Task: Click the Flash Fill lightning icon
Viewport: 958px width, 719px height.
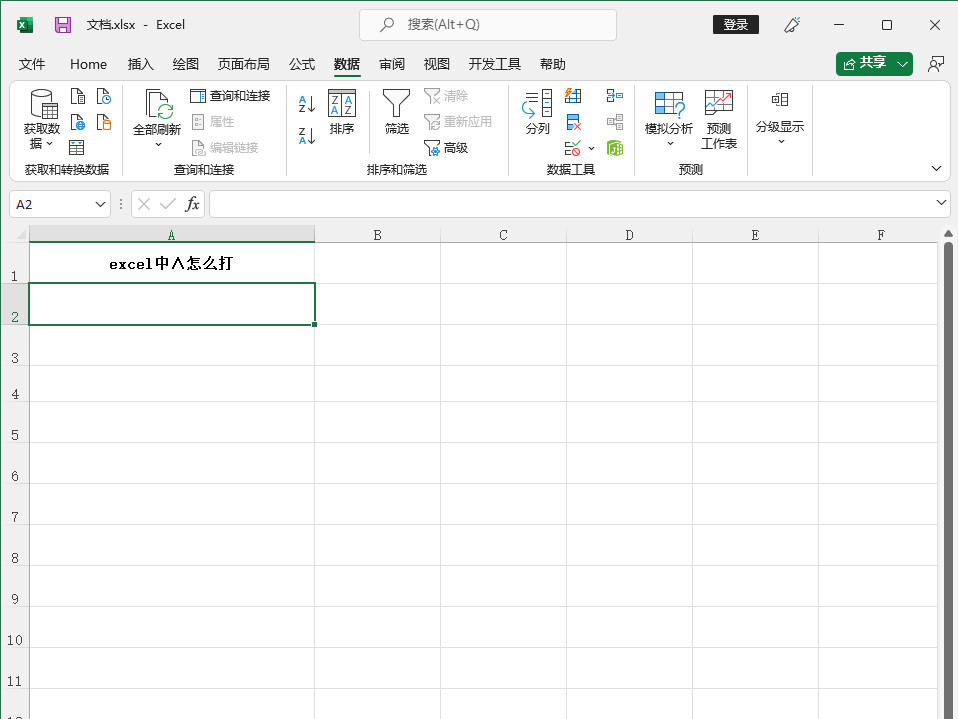Action: [573, 96]
